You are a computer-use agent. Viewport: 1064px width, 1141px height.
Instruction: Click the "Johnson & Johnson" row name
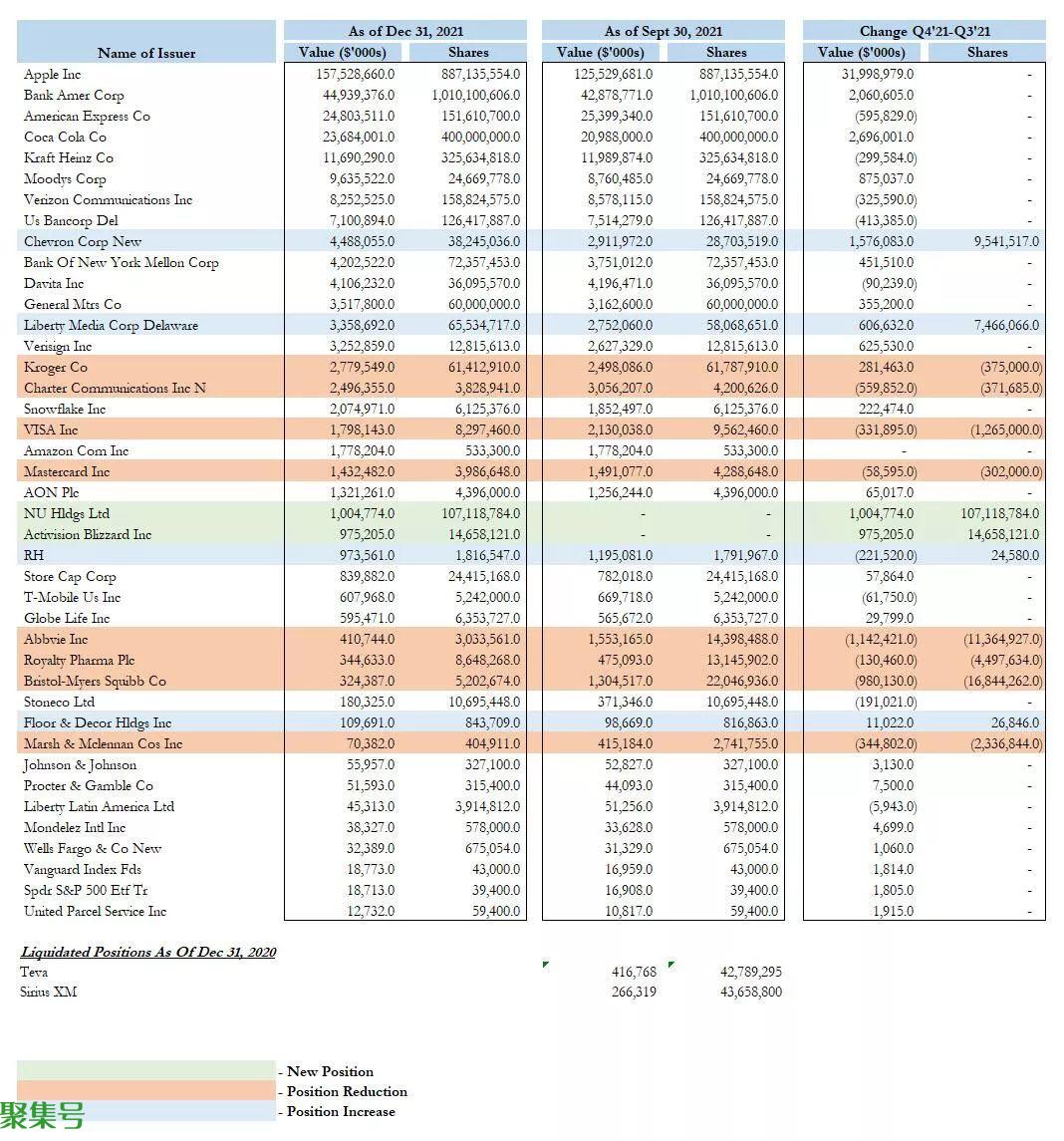point(80,764)
